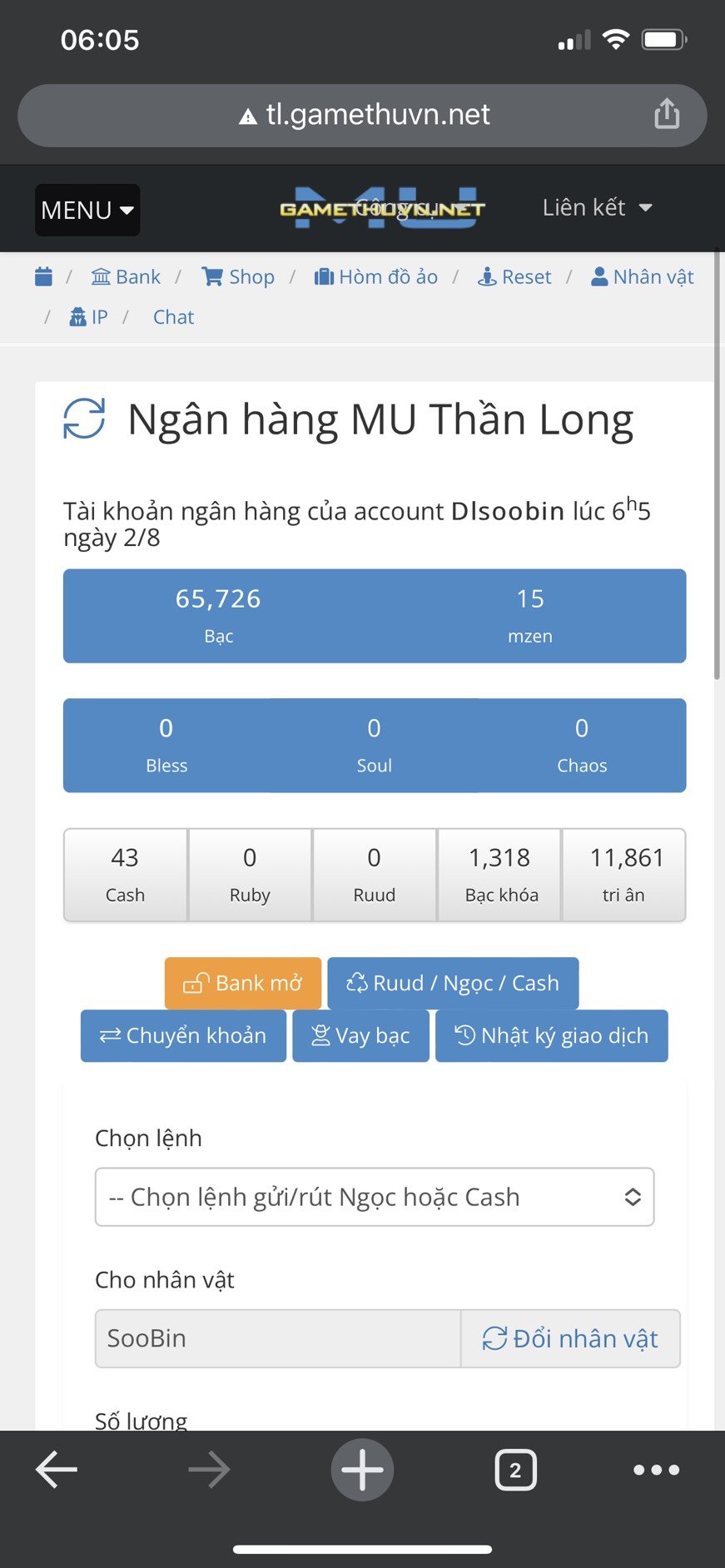Click the Đổi nhân vật button
The image size is (725, 1568).
pos(570,1338)
